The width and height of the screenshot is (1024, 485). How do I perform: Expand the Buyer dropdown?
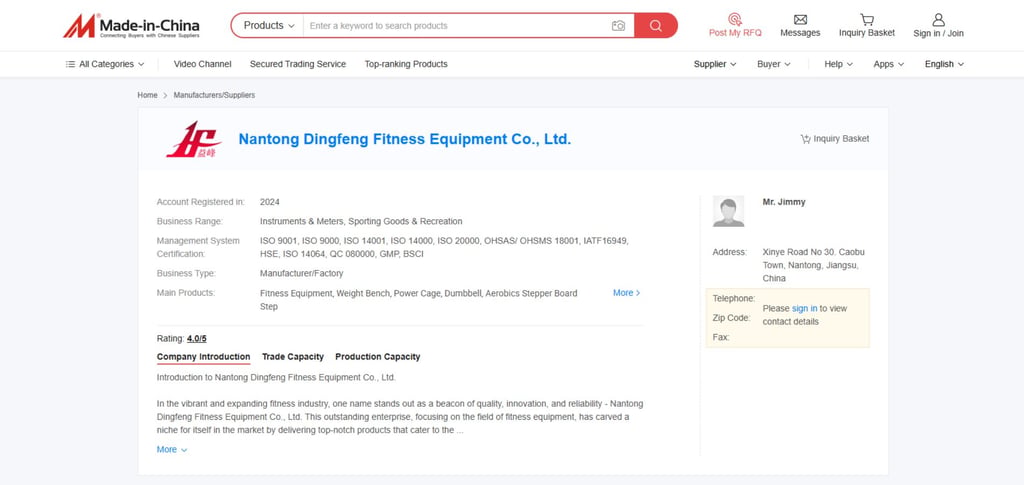click(x=774, y=64)
